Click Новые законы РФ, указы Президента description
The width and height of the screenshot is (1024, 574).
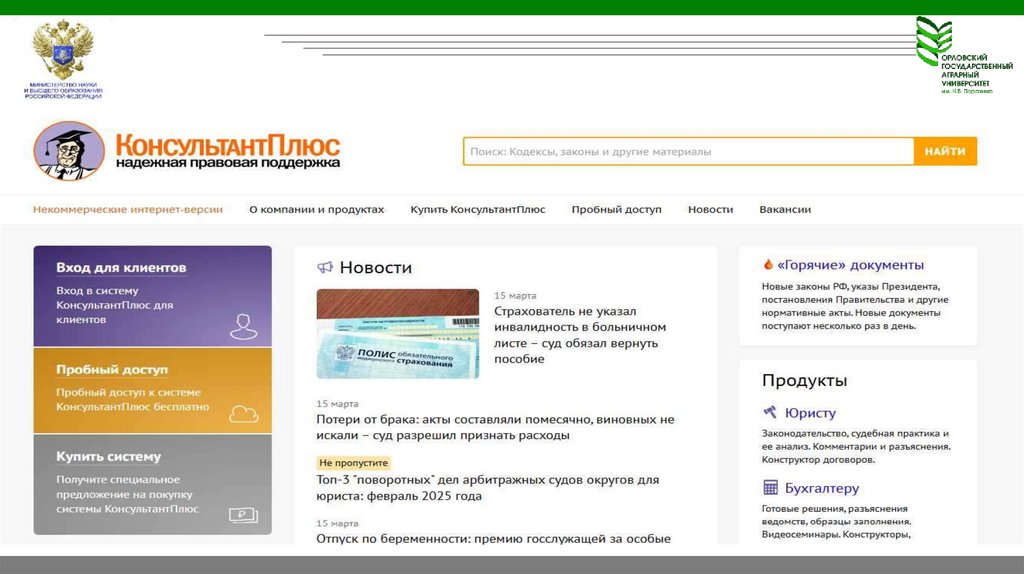(855, 306)
